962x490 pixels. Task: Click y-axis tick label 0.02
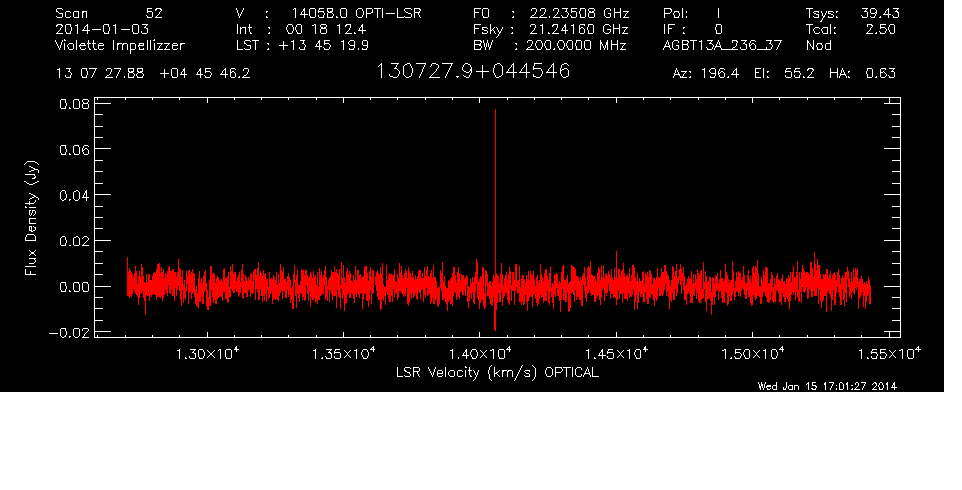point(74,241)
